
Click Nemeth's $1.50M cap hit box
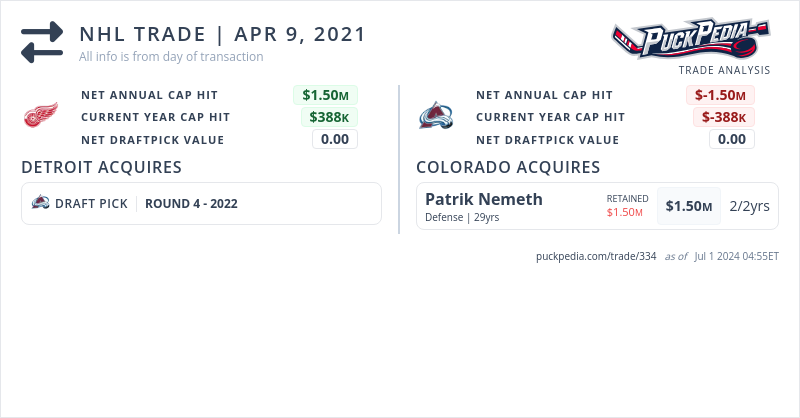pyautogui.click(x=689, y=206)
